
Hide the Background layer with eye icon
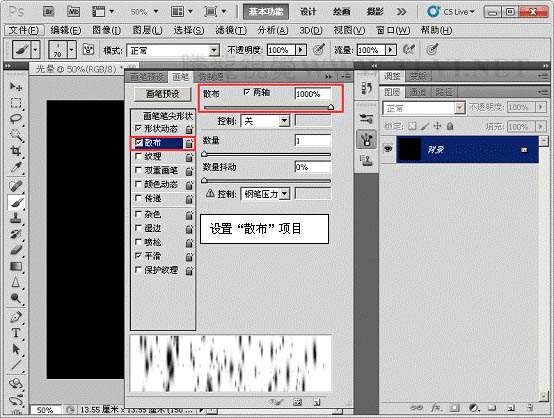pos(388,149)
